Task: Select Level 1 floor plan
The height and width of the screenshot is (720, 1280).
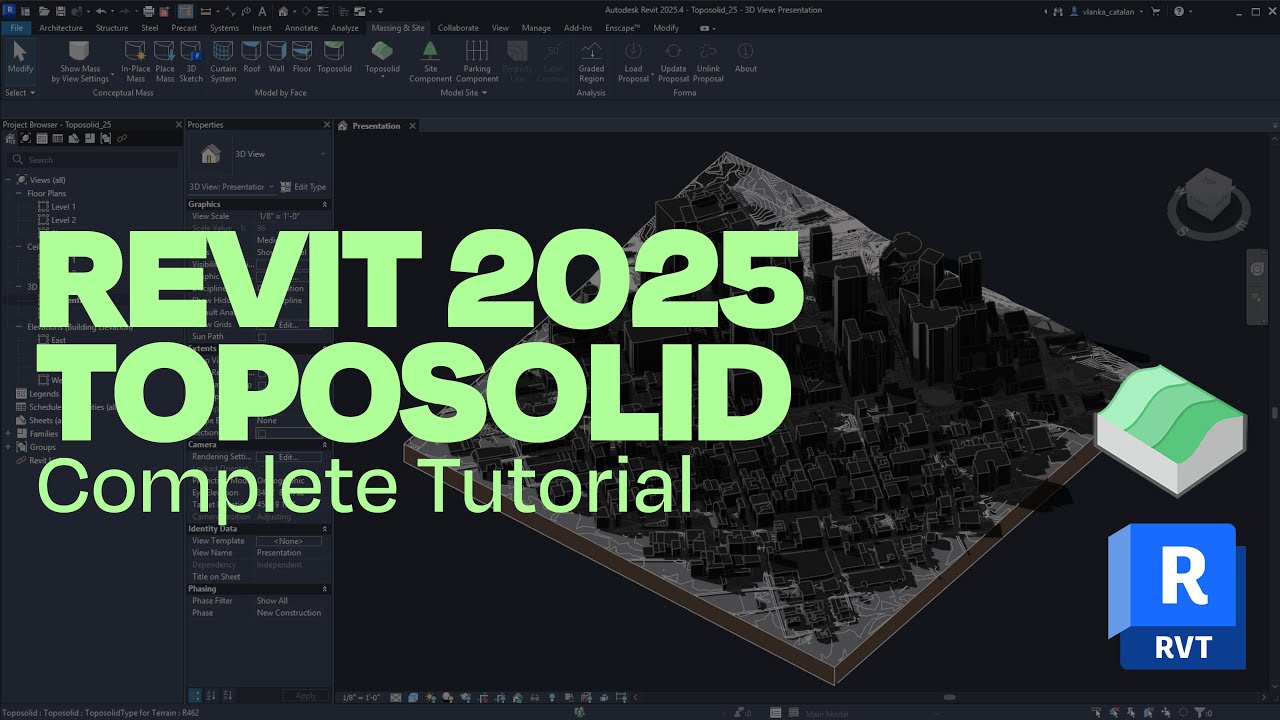Action: (63, 207)
